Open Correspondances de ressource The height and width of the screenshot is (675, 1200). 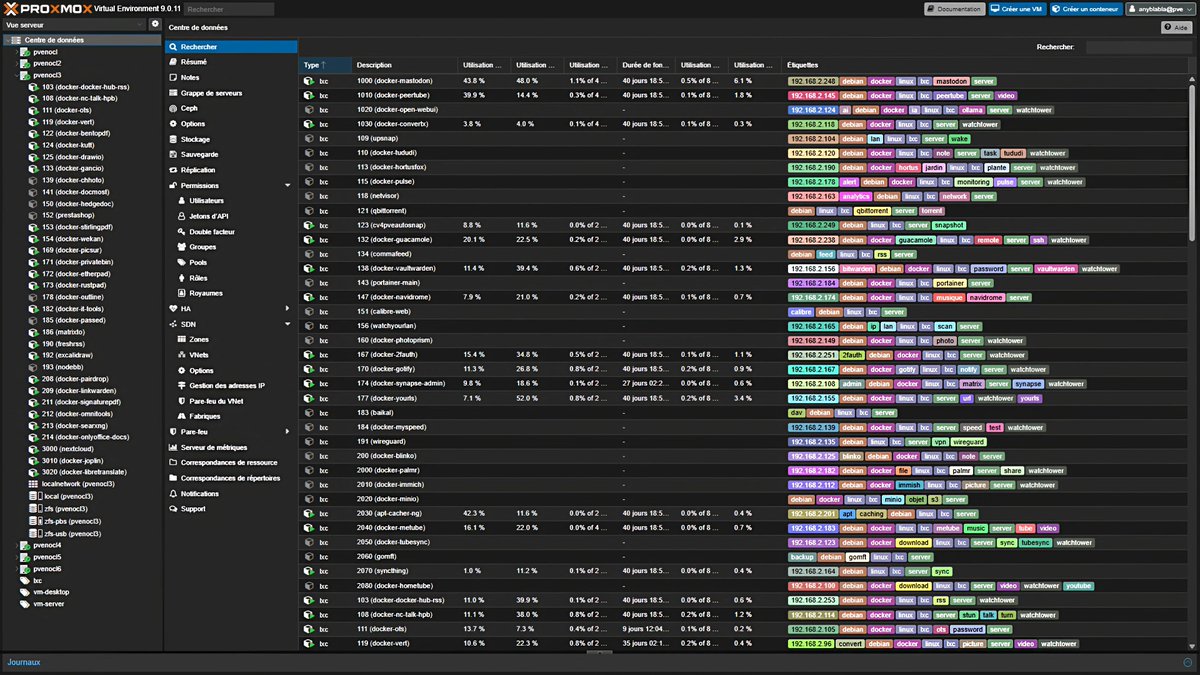[x=231, y=462]
